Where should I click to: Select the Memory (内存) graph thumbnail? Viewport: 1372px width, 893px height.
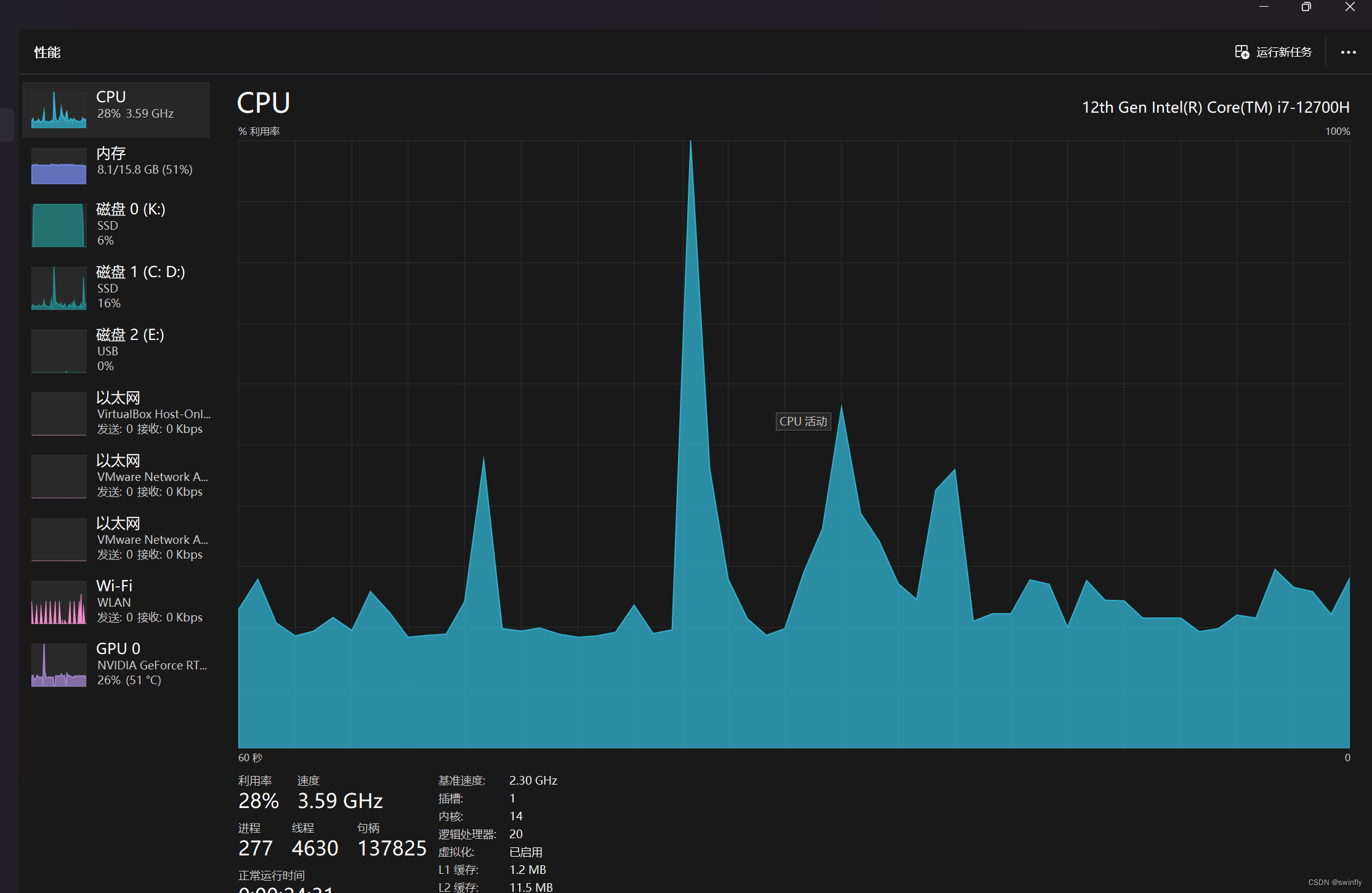(x=59, y=166)
